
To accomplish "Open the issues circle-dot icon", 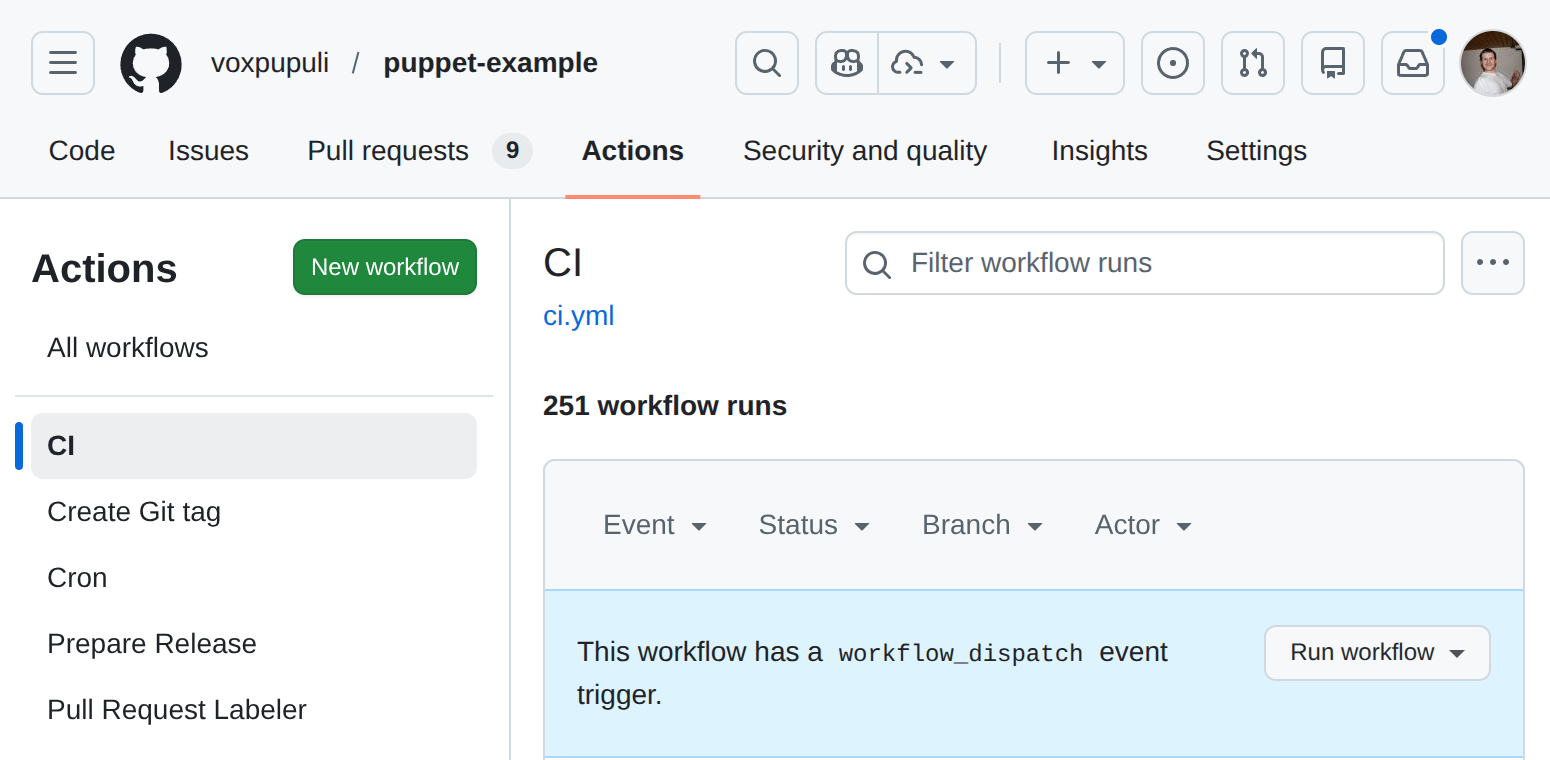I will (x=1173, y=63).
